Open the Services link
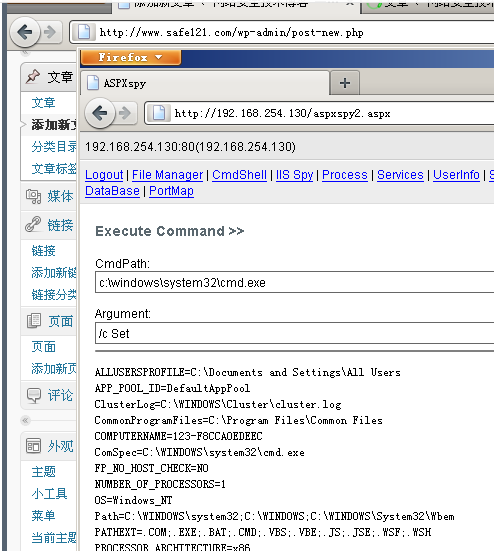 pyautogui.click(x=400, y=175)
